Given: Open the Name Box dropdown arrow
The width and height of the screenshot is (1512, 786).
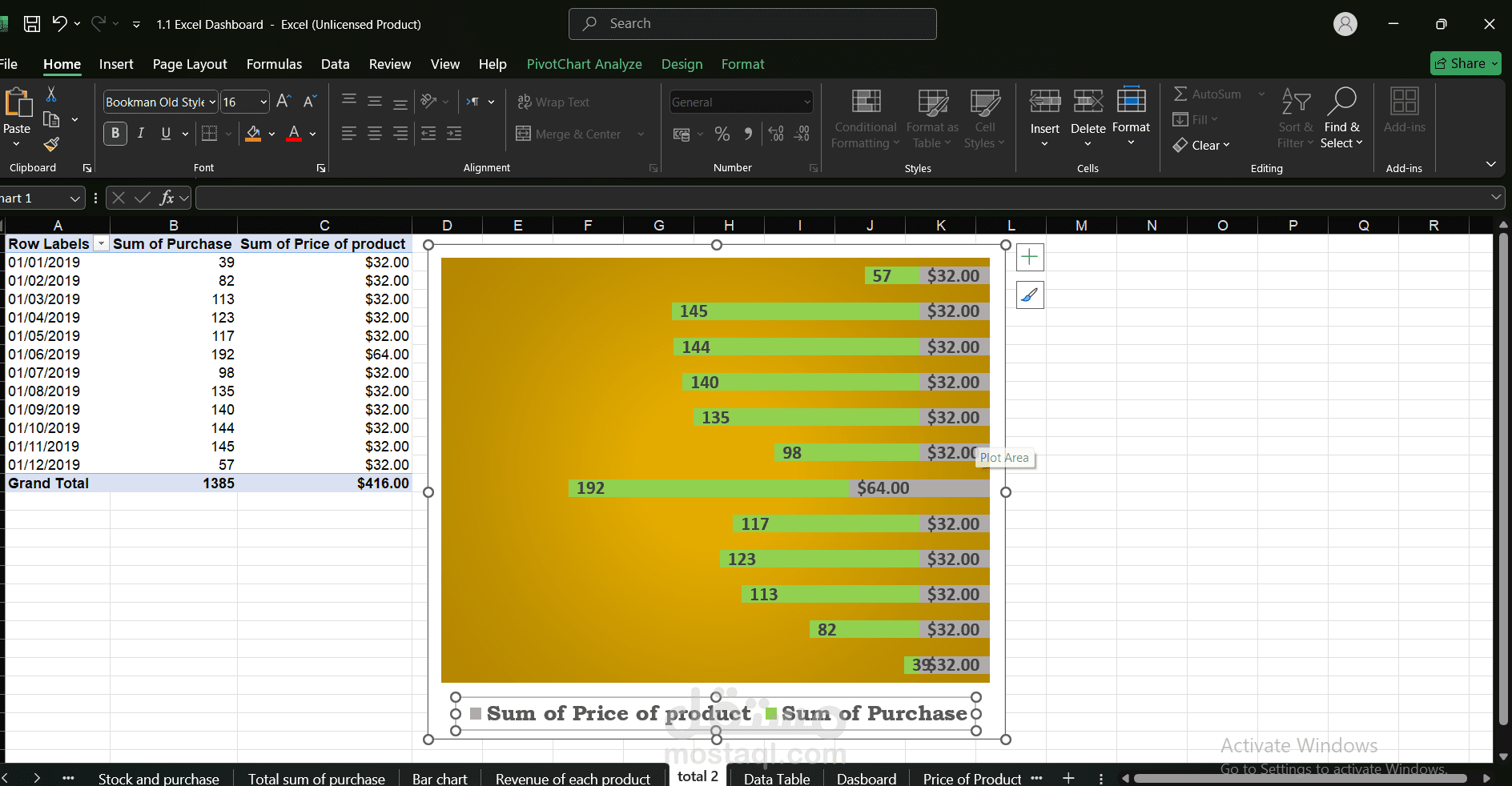Looking at the screenshot, I should (74, 198).
